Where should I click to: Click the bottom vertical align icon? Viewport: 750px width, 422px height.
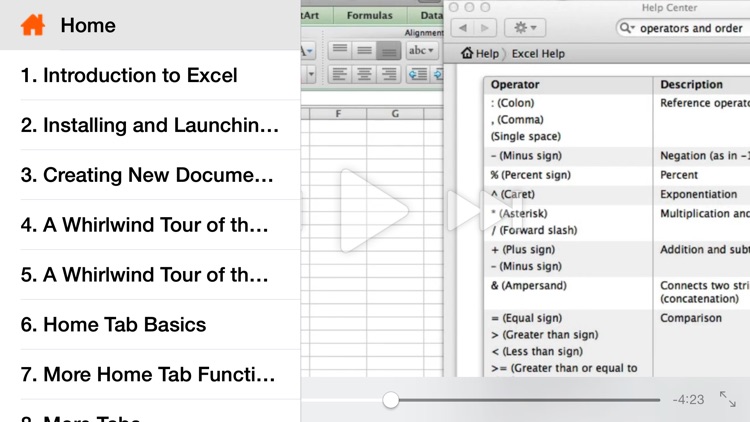tap(388, 50)
